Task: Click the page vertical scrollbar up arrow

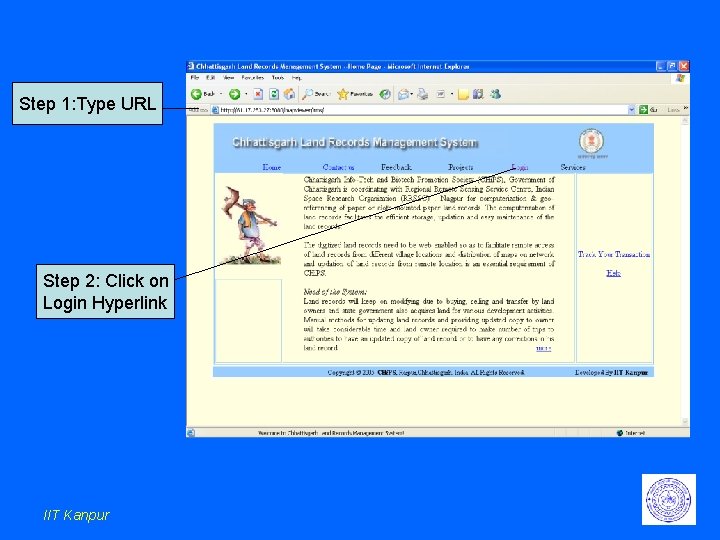Action: (x=685, y=121)
